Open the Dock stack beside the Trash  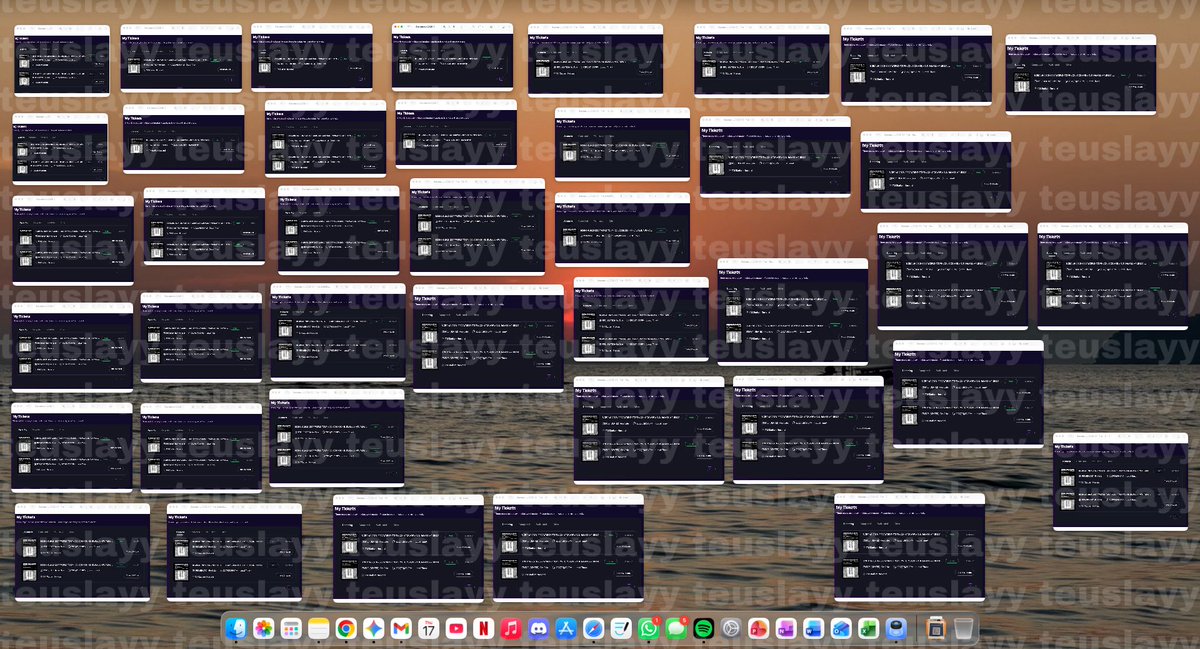936,628
